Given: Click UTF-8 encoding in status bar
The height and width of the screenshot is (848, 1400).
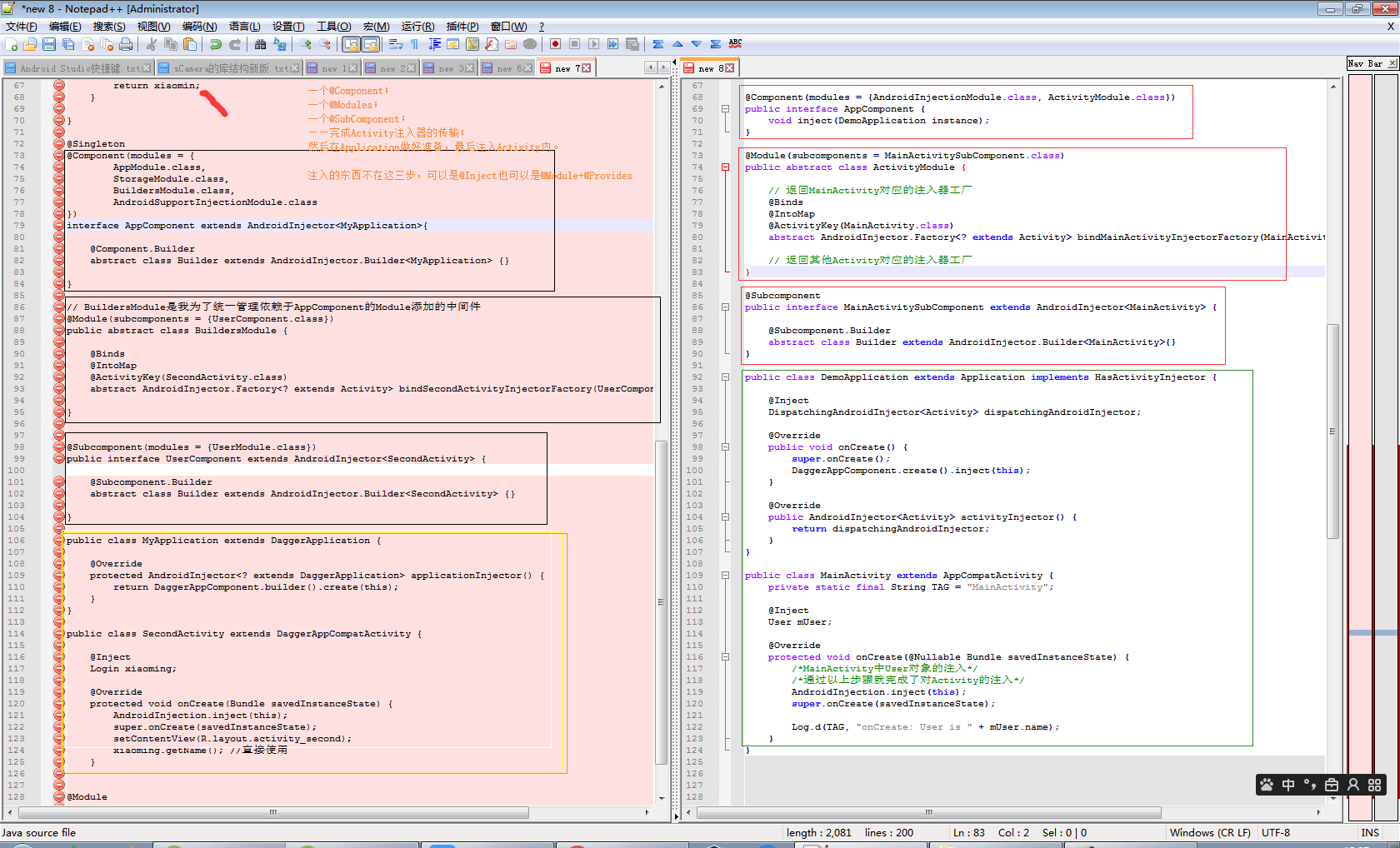Looking at the screenshot, I should pyautogui.click(x=1275, y=832).
